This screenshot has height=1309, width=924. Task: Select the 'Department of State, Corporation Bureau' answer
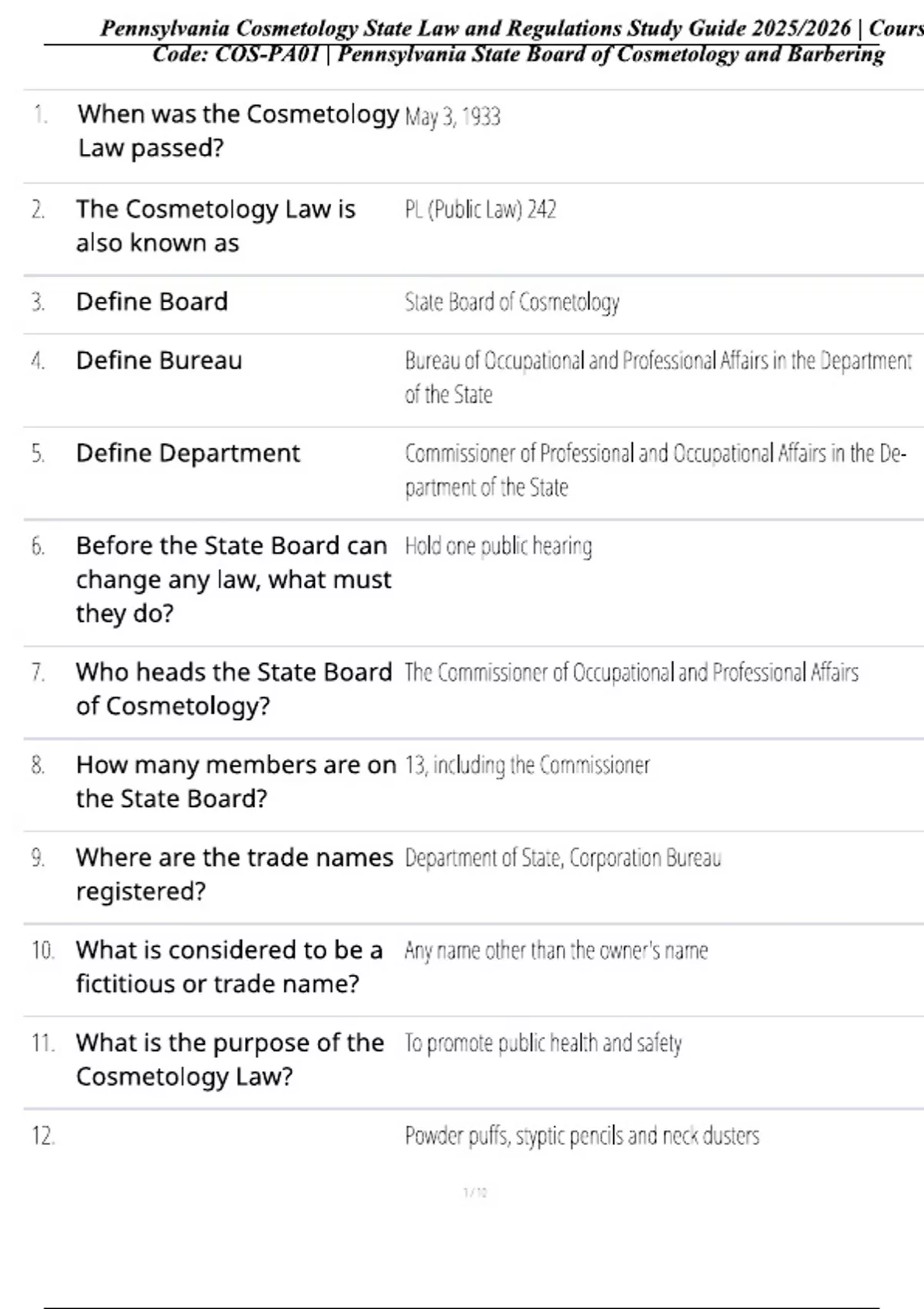pos(563,858)
